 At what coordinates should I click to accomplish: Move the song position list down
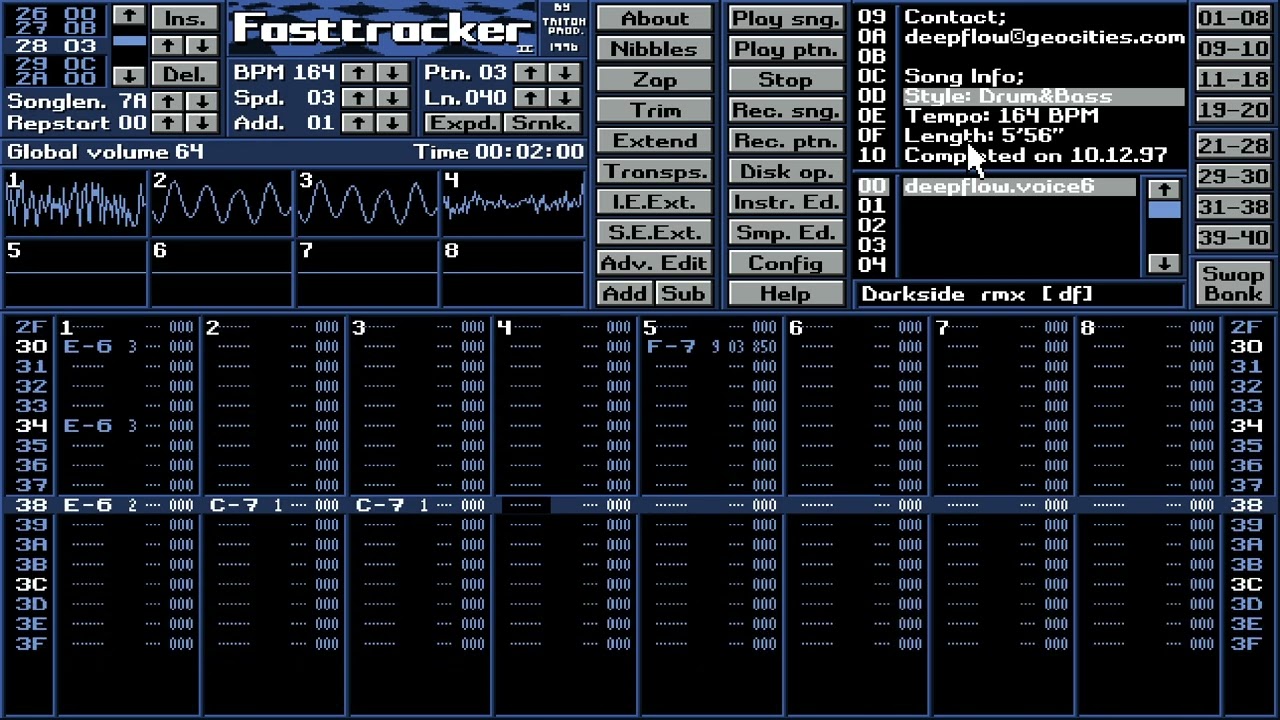(129, 76)
